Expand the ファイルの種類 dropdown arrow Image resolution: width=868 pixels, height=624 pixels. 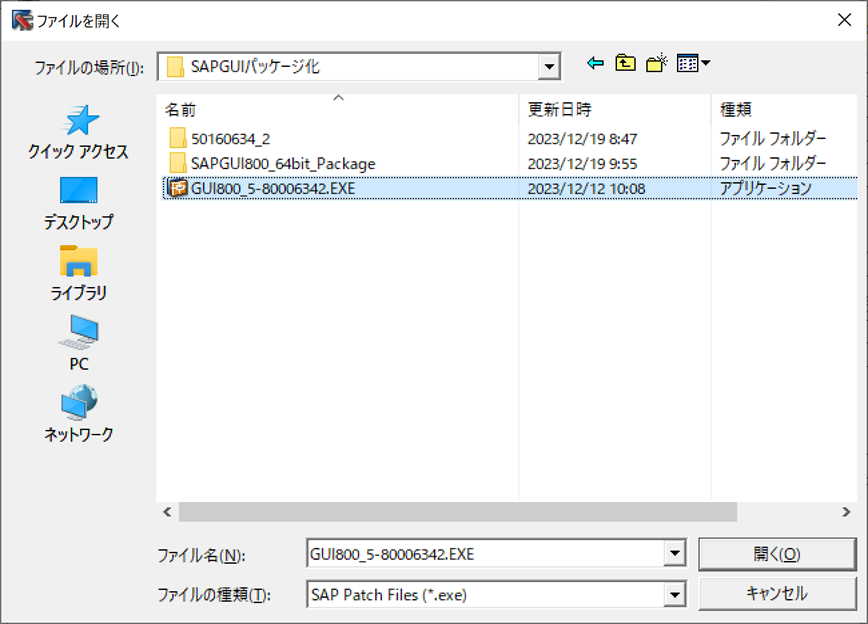pyautogui.click(x=674, y=595)
